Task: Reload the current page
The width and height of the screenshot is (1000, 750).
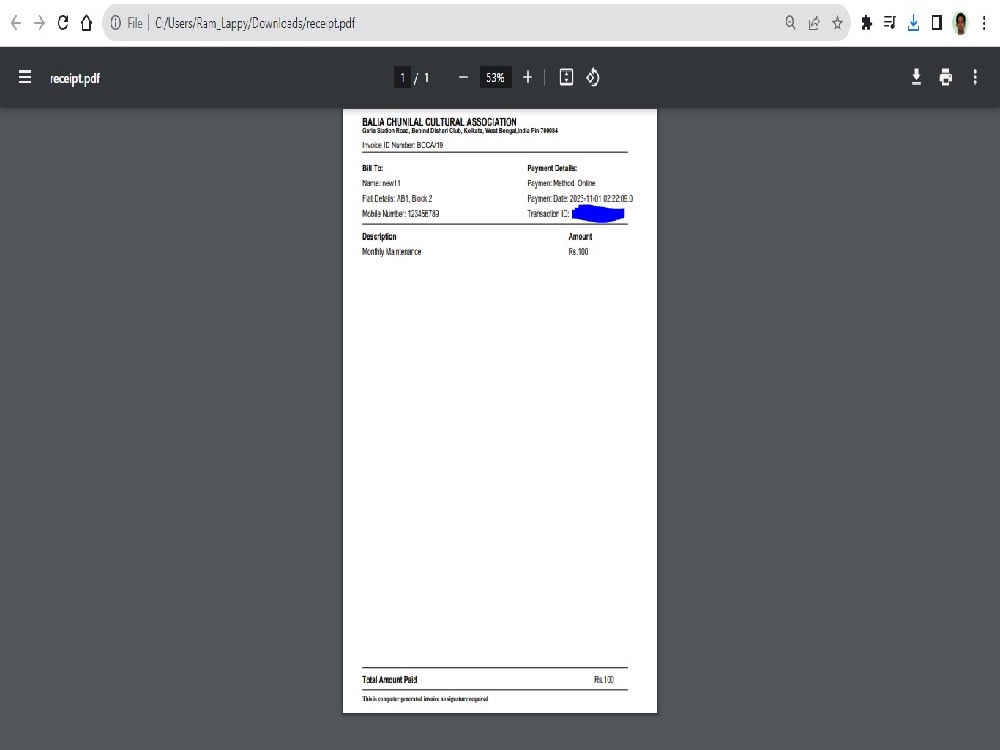Action: [63, 22]
